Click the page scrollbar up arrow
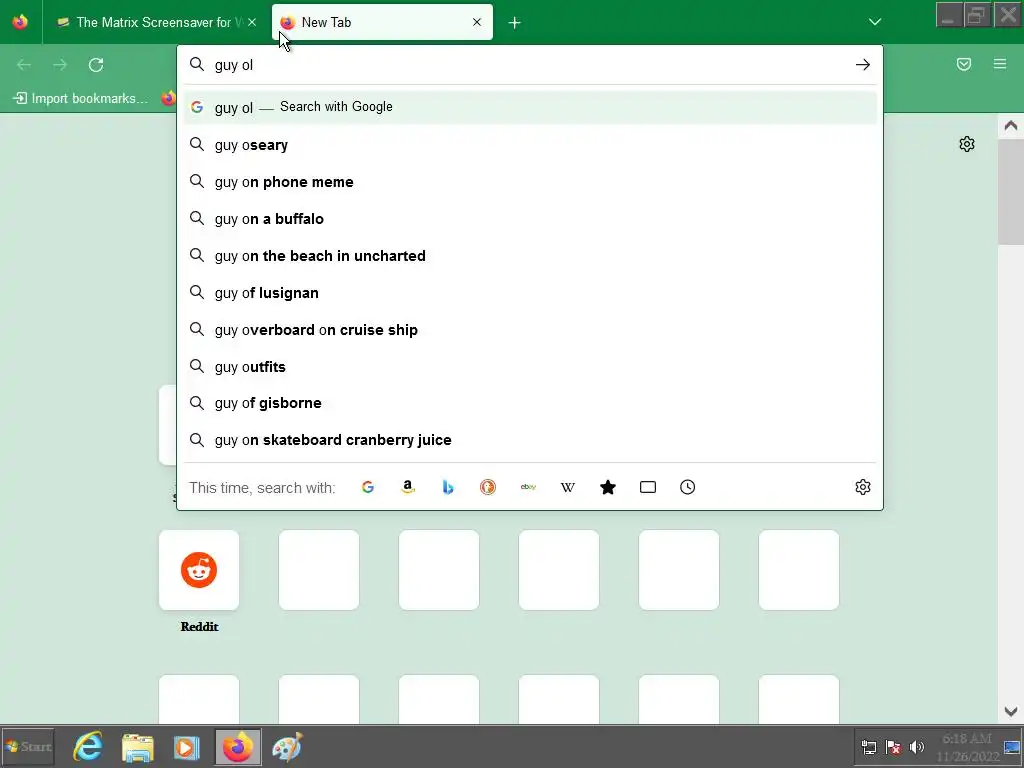The image size is (1024, 768). [1011, 125]
